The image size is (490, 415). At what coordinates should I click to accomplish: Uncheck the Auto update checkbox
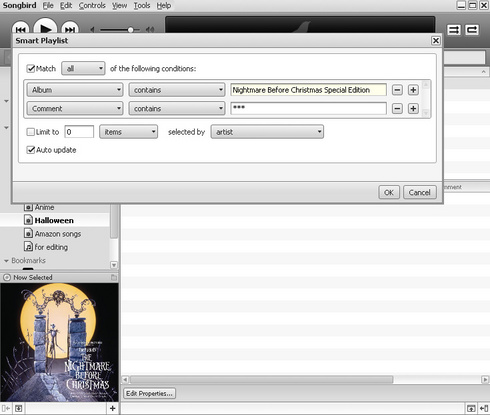pos(31,150)
